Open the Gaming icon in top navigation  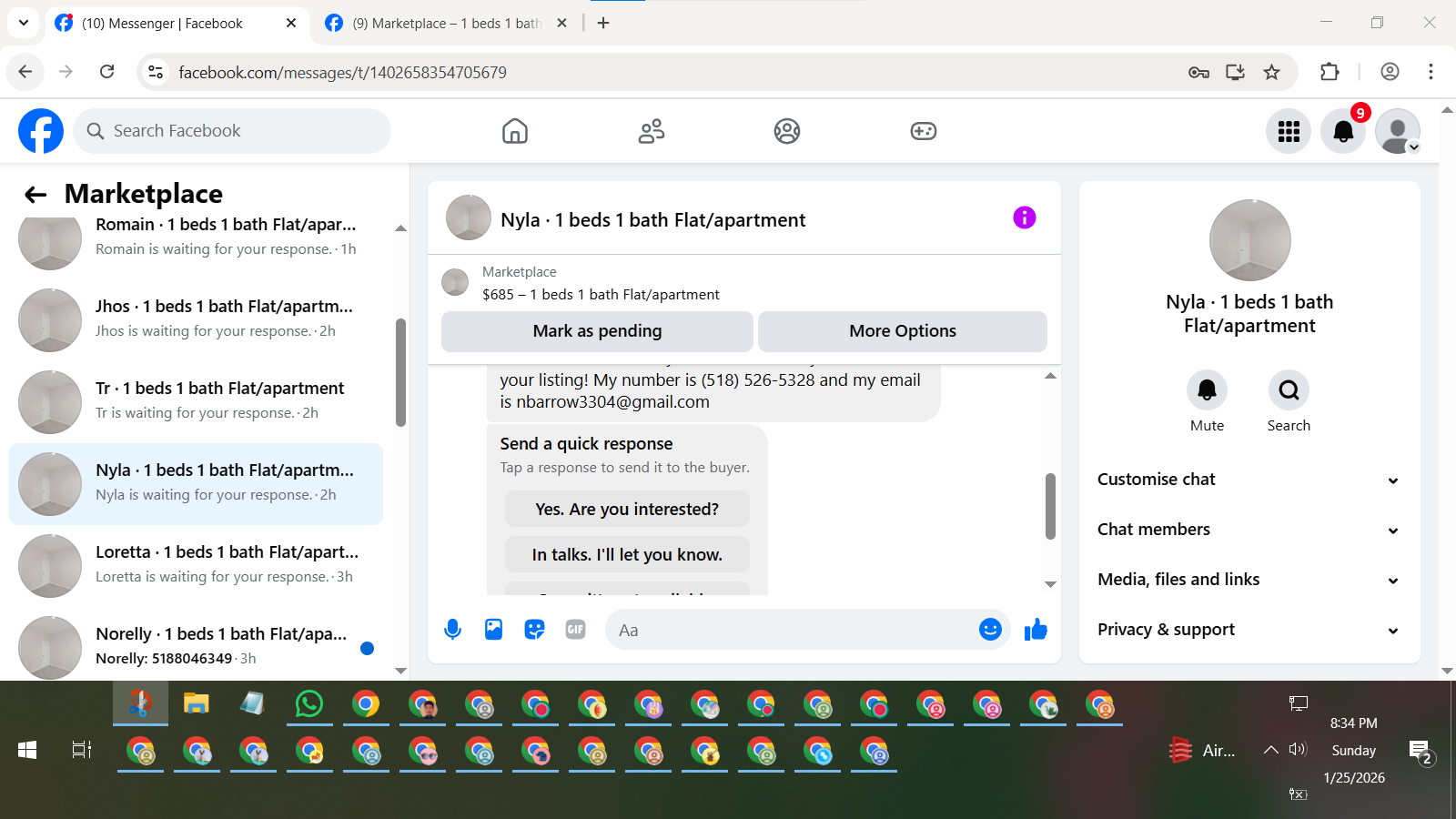(924, 131)
